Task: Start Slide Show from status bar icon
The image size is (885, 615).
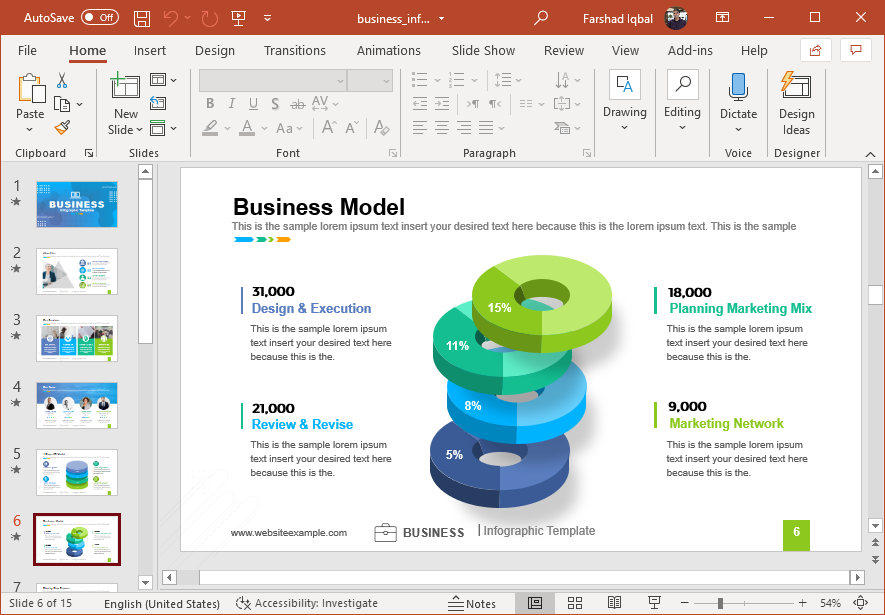Action: coord(654,603)
